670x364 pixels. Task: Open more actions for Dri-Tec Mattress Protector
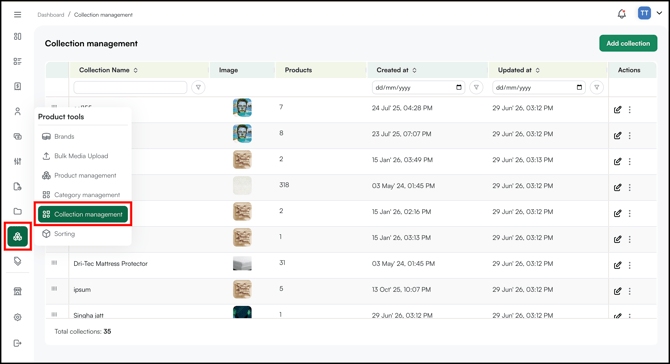(629, 265)
